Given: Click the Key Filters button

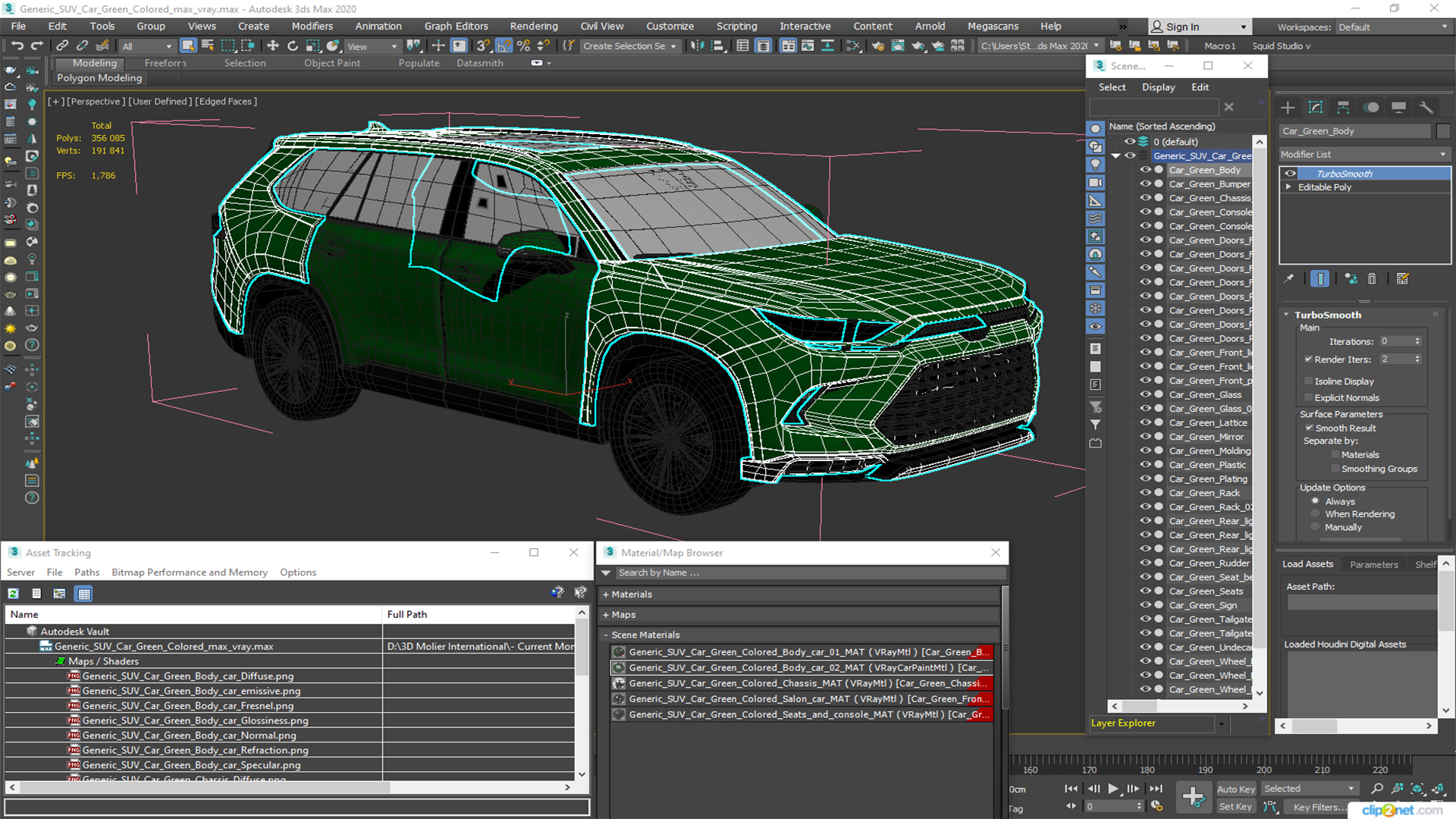Looking at the screenshot, I should [x=1321, y=807].
